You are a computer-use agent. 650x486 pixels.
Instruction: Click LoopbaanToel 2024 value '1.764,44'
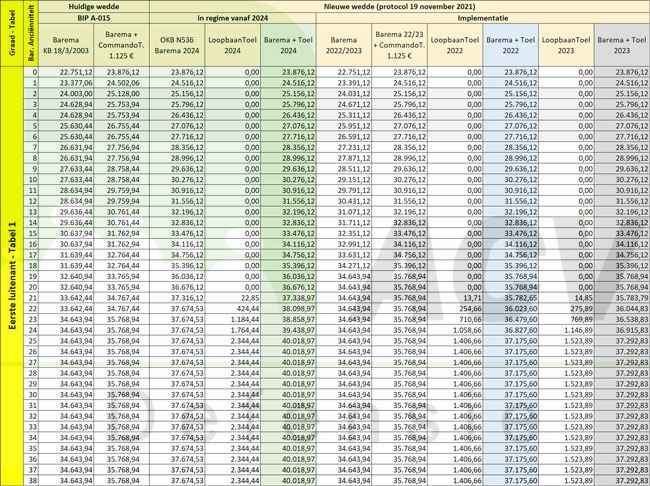click(x=245, y=330)
